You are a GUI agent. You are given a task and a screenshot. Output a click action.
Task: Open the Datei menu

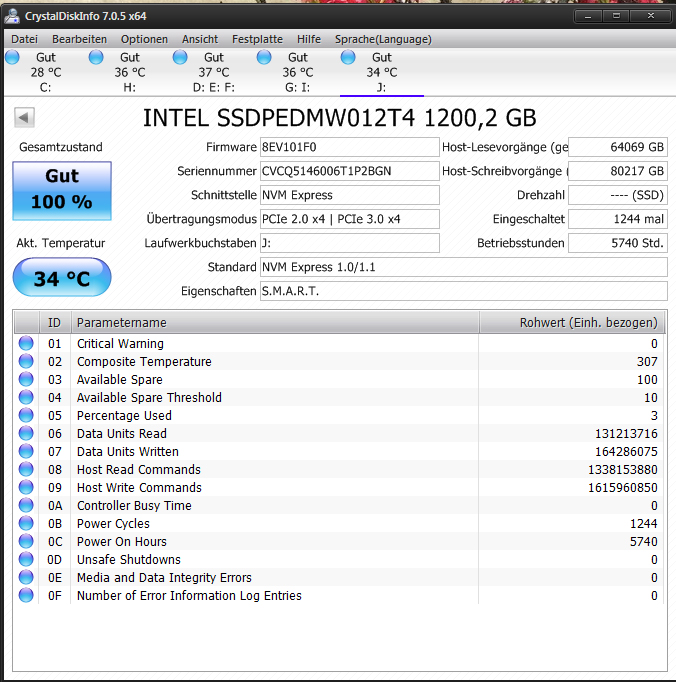point(24,39)
